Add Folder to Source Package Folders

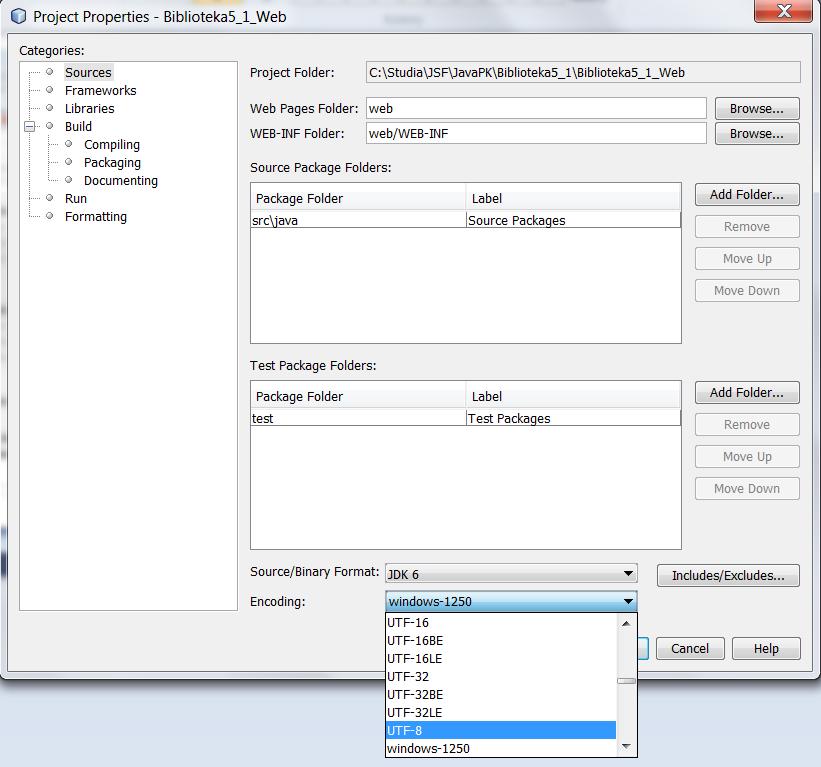pos(747,195)
